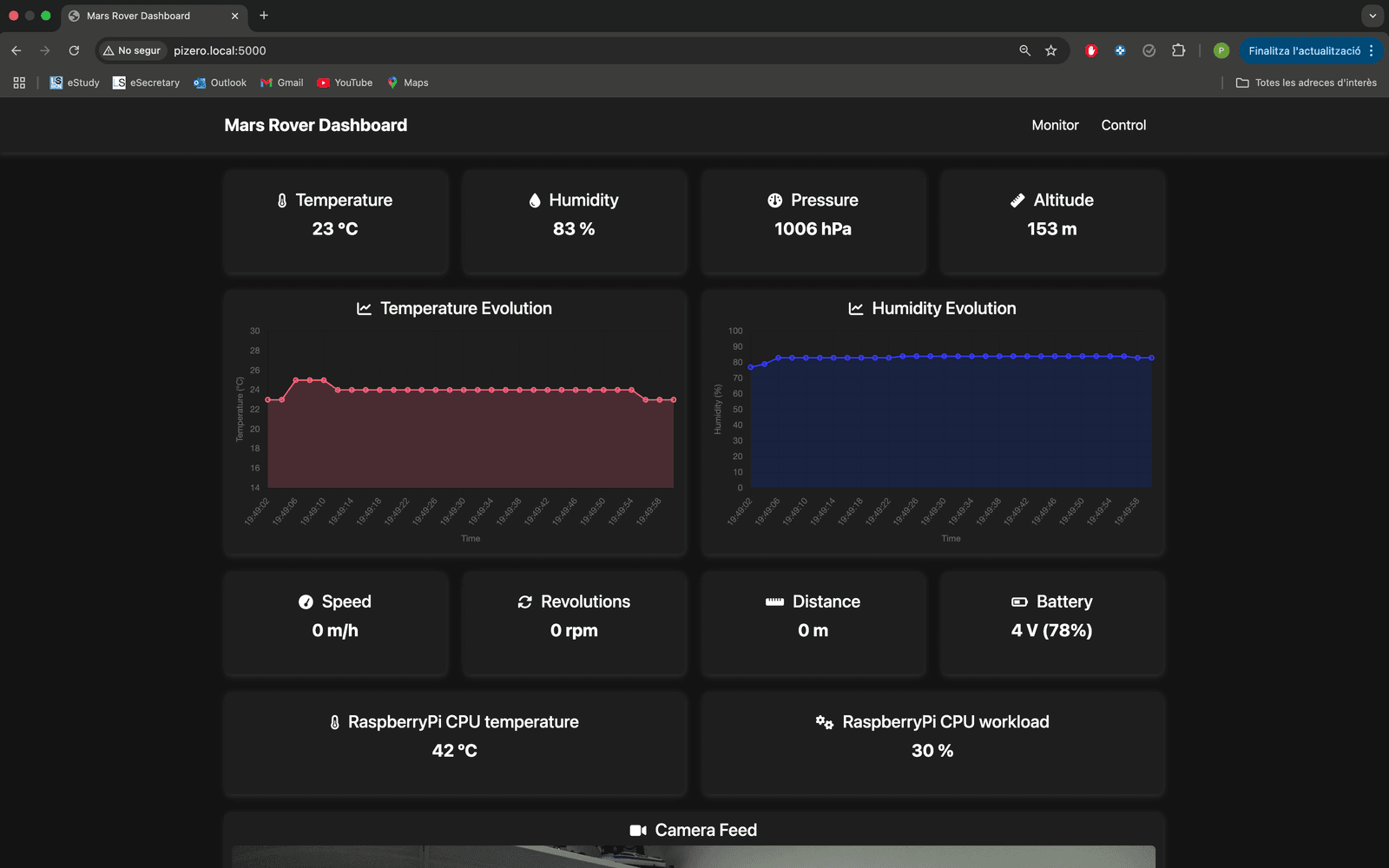Click the battery icon beside Battery
This screenshot has width=1389, height=868.
[1019, 602]
